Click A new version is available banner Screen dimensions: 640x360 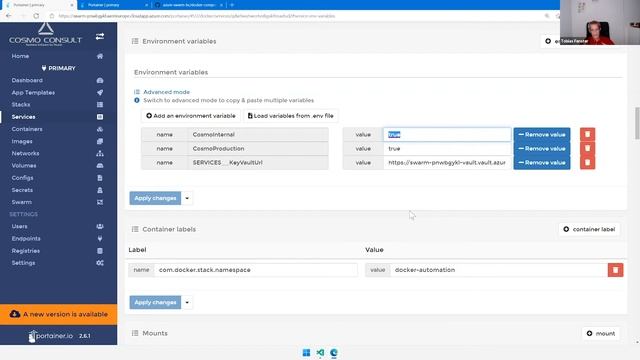(x=58, y=314)
